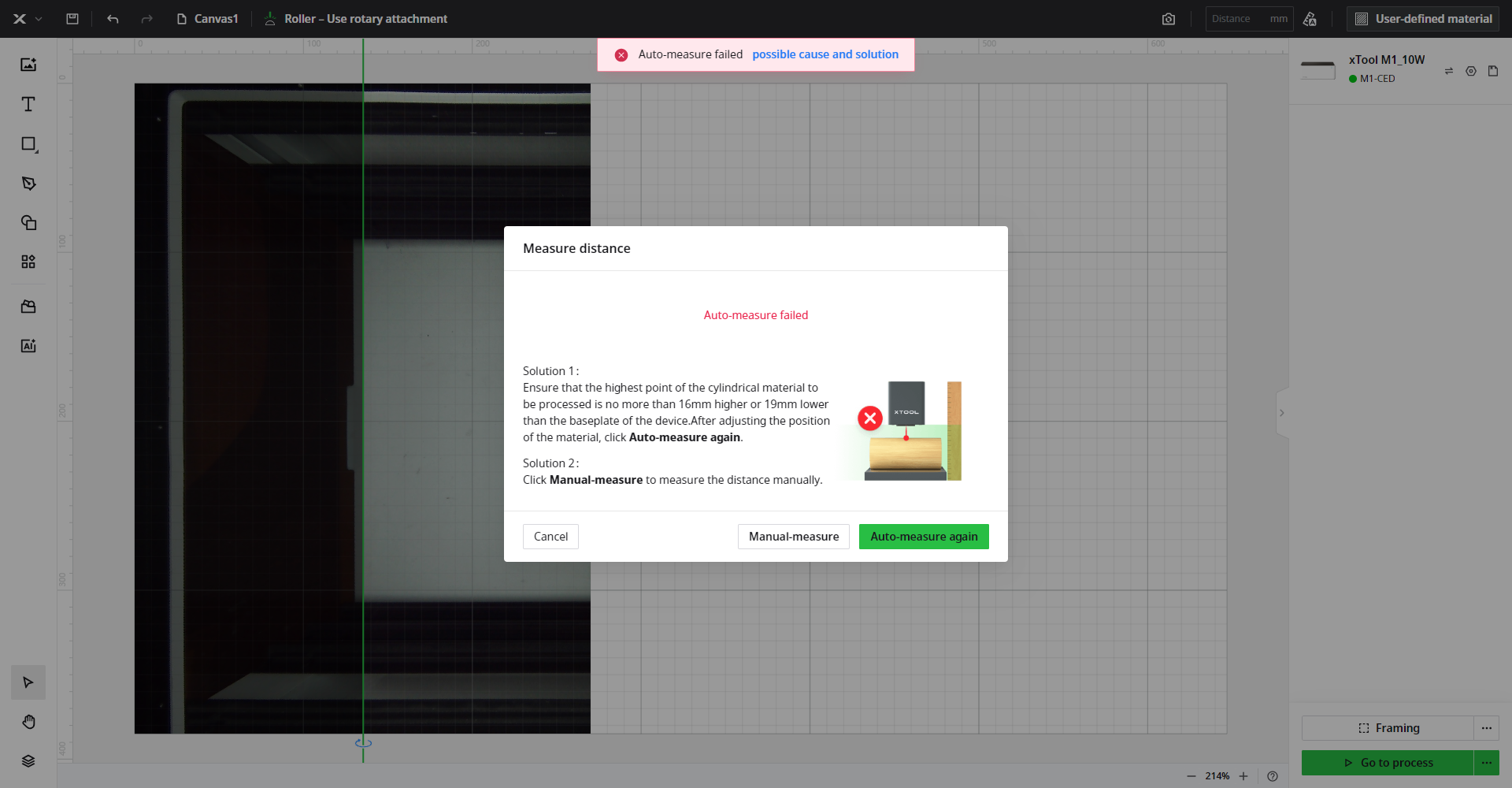1512x788 pixels.
Task: Open the Layers panel icon
Action: [28, 761]
